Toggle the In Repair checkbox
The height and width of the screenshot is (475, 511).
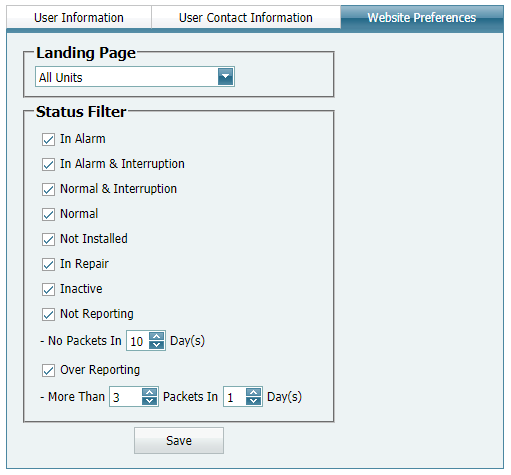coord(48,264)
